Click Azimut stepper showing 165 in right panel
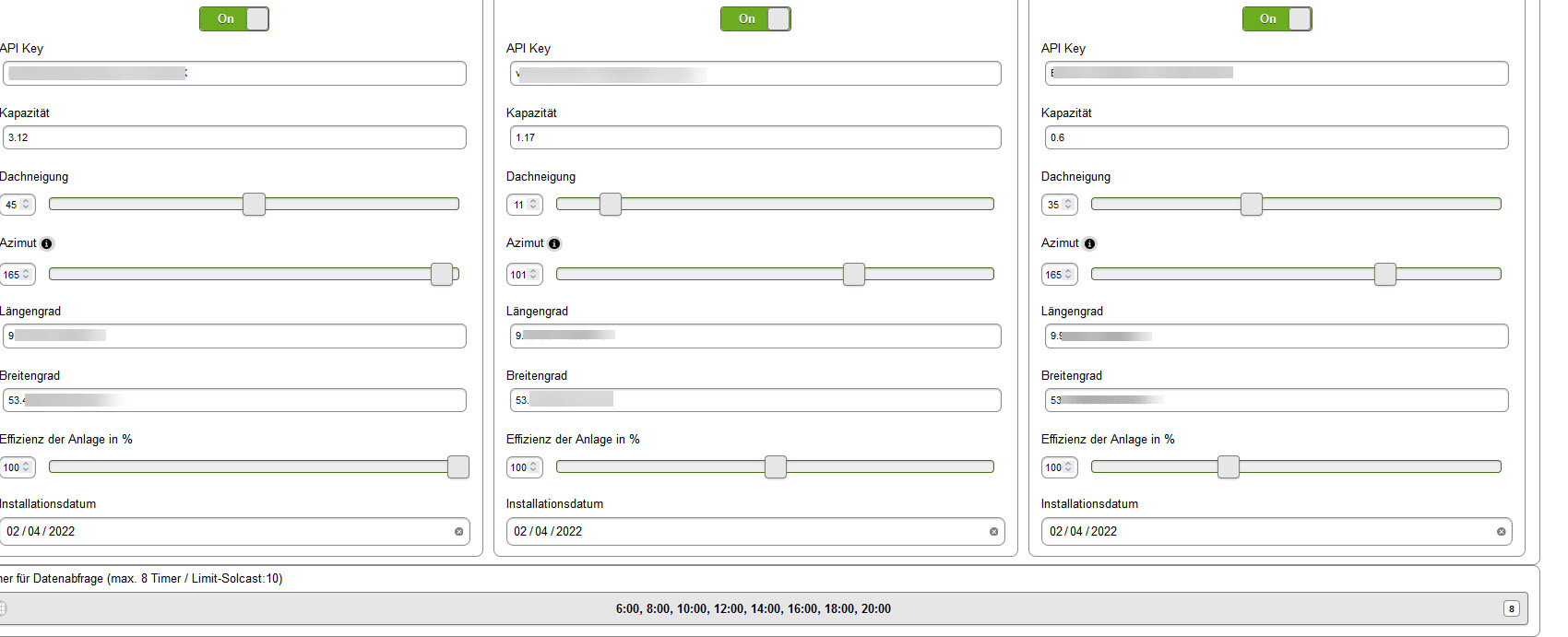 point(1060,275)
